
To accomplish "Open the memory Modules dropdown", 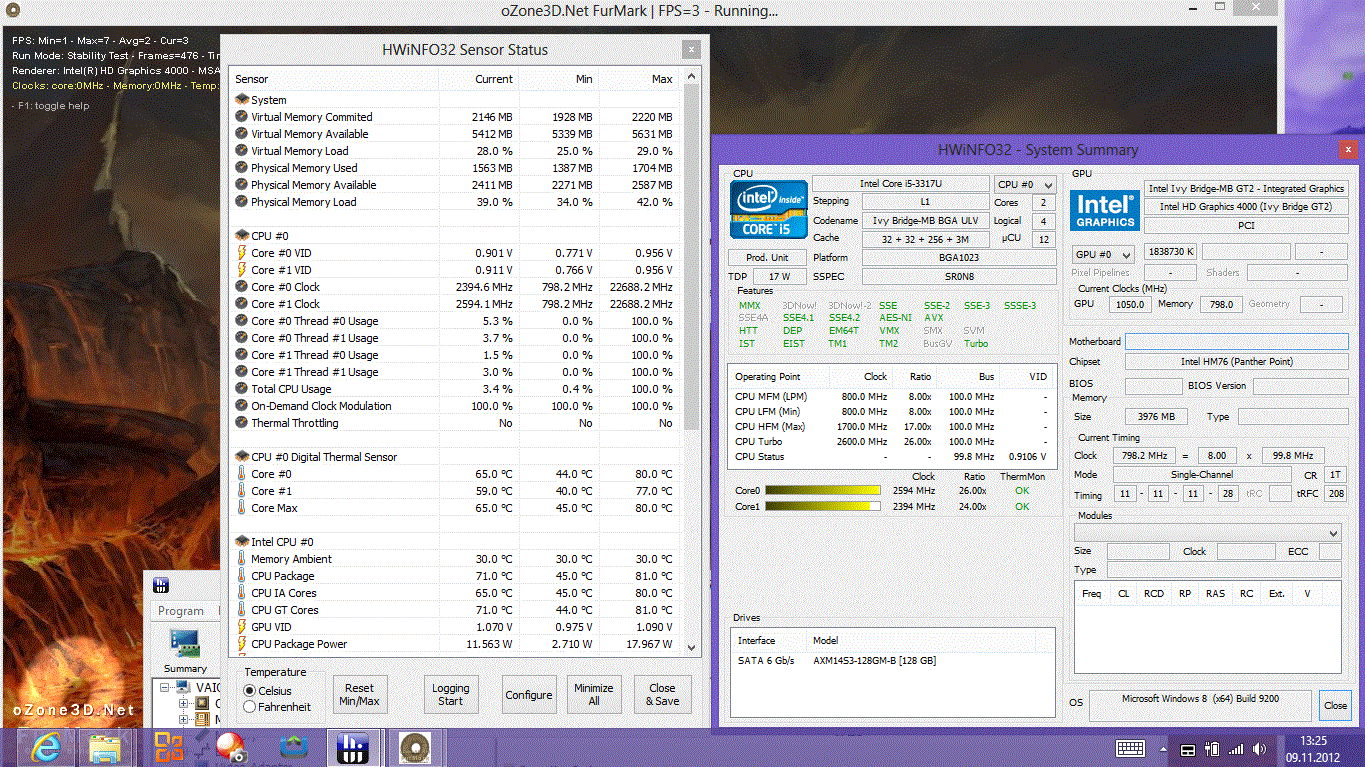I will click(x=1208, y=533).
